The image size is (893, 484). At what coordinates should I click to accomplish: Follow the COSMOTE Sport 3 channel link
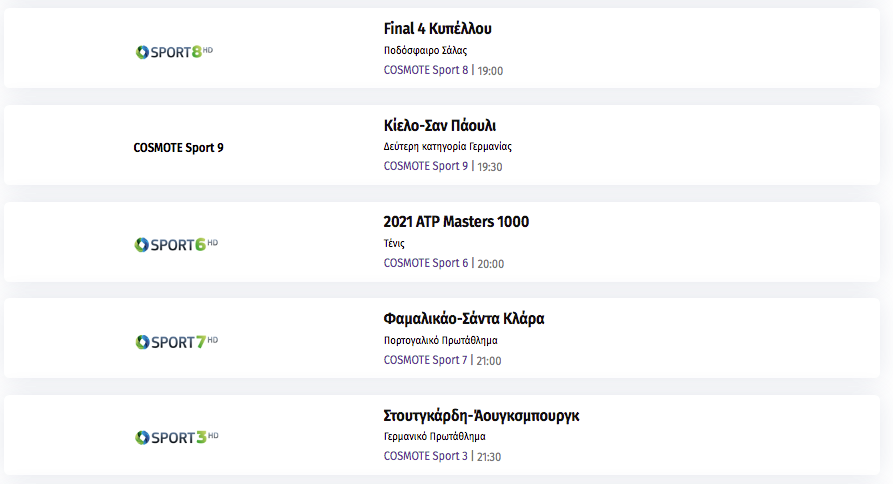click(x=425, y=456)
